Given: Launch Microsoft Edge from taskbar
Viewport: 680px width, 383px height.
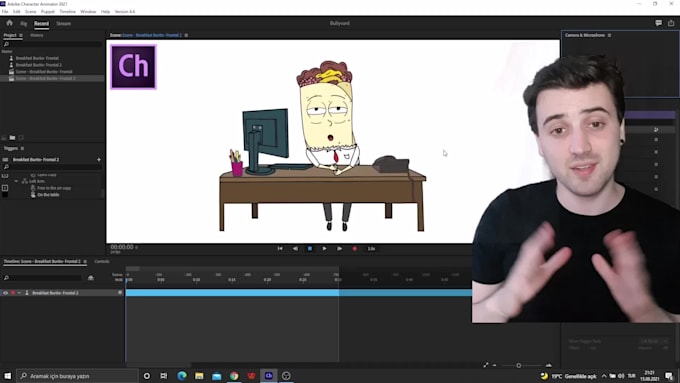Looking at the screenshot, I should point(182,376).
